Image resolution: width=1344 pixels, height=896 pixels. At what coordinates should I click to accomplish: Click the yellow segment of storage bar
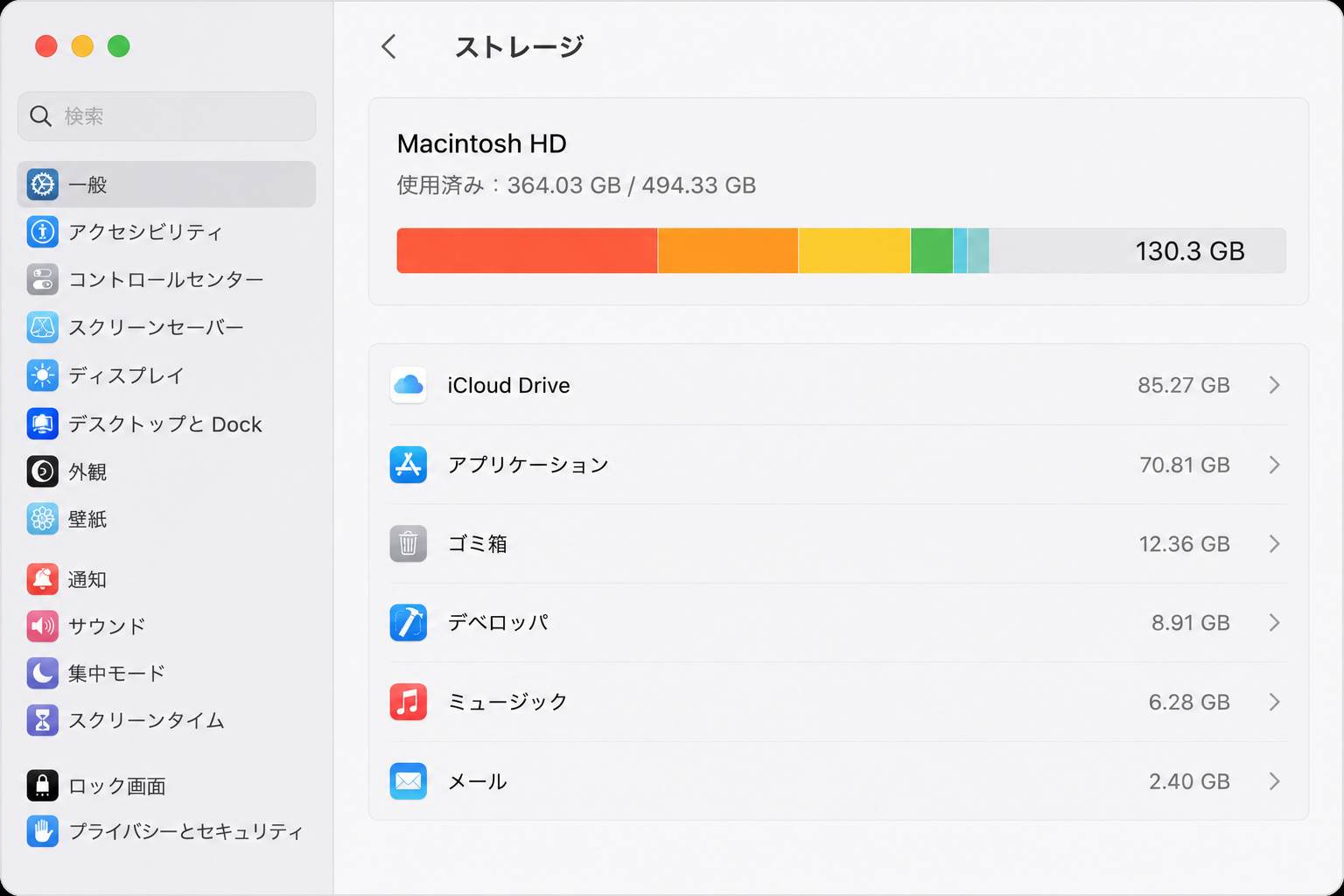tap(855, 251)
